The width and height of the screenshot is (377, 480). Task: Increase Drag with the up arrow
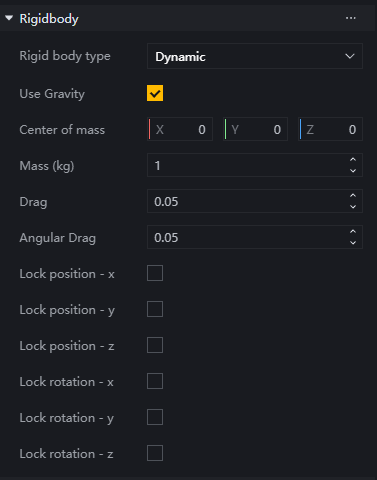353,196
